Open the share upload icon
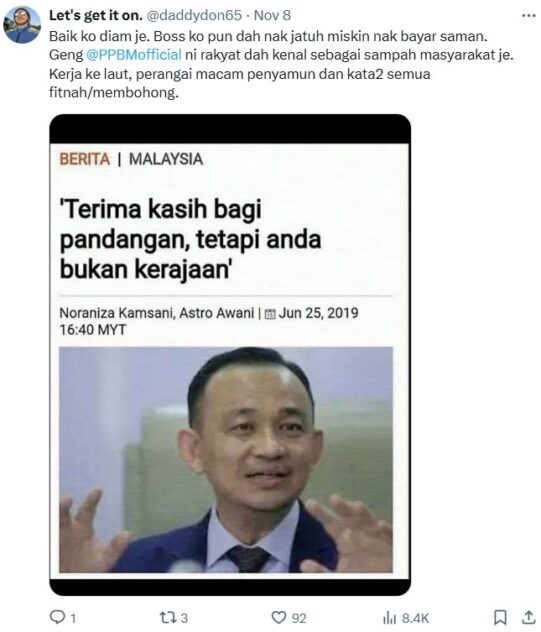The image size is (541, 632). (529, 617)
